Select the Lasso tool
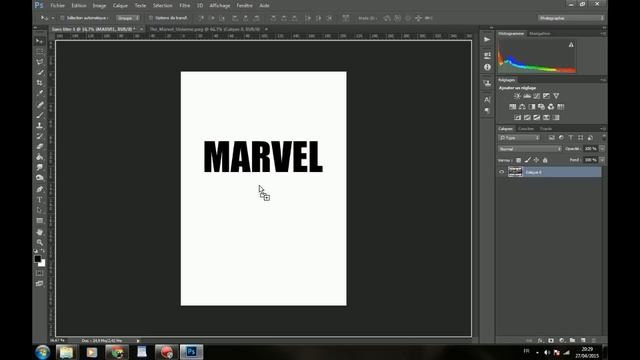 (x=39, y=62)
